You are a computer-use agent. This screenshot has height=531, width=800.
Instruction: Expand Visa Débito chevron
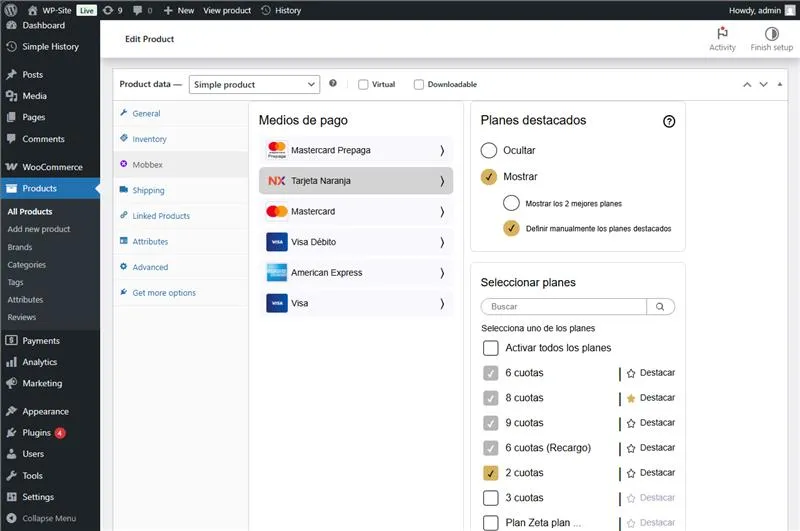coord(442,242)
